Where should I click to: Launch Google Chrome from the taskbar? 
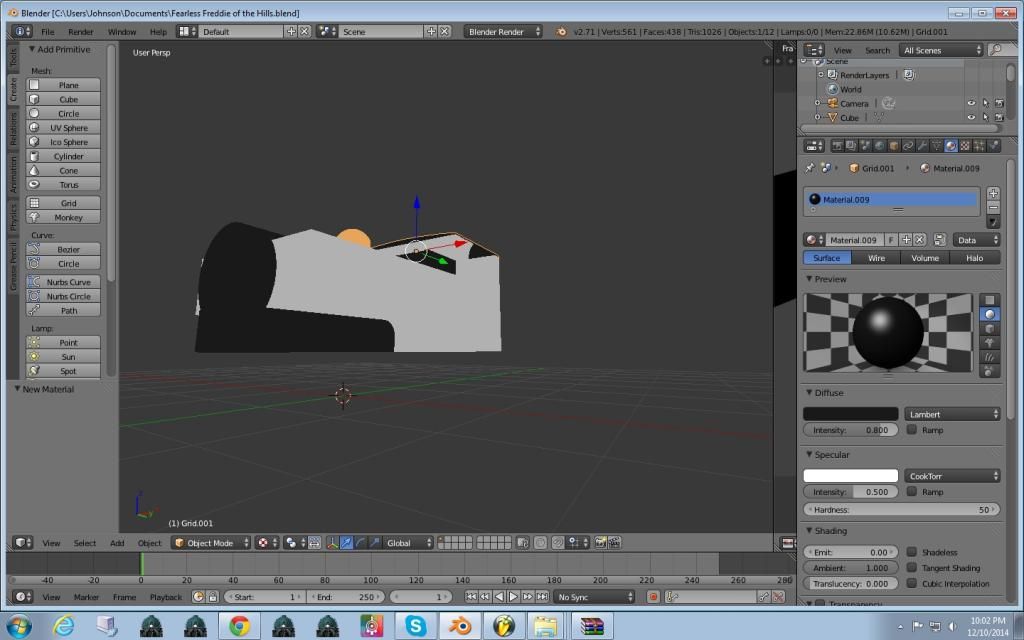[239, 626]
